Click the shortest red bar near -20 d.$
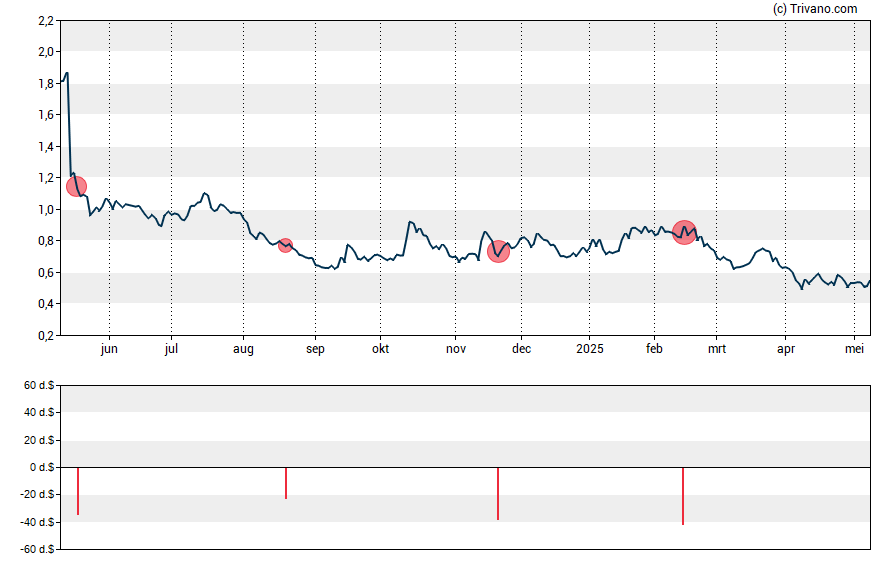Viewport: 888px width, 565px height. click(x=286, y=483)
